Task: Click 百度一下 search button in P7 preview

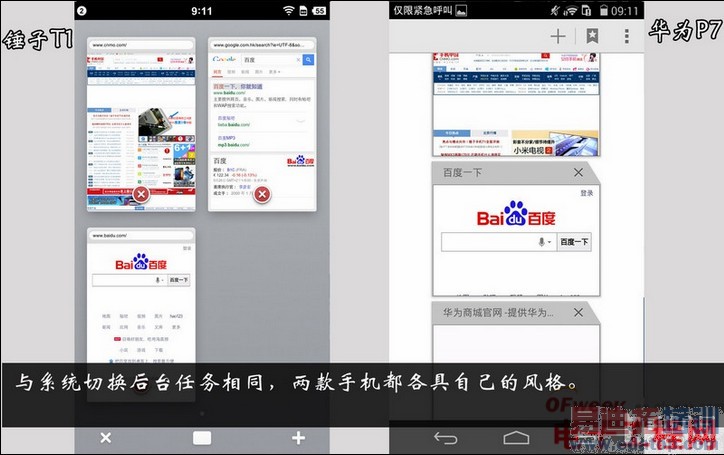Action: [574, 242]
